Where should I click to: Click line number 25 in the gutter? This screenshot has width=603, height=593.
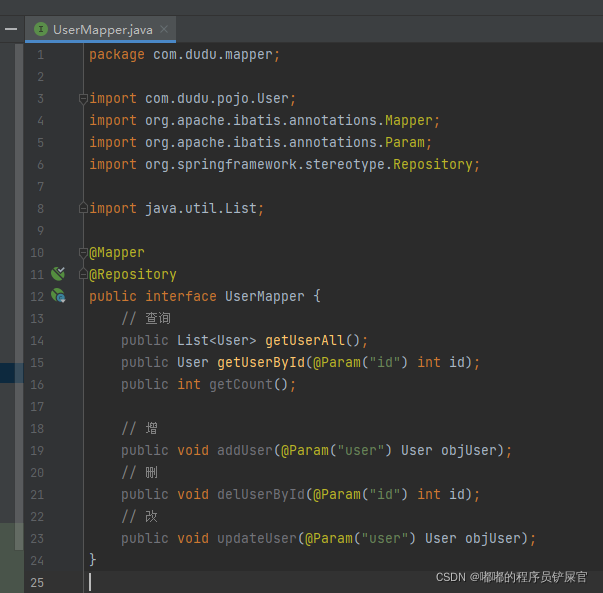[37, 583]
